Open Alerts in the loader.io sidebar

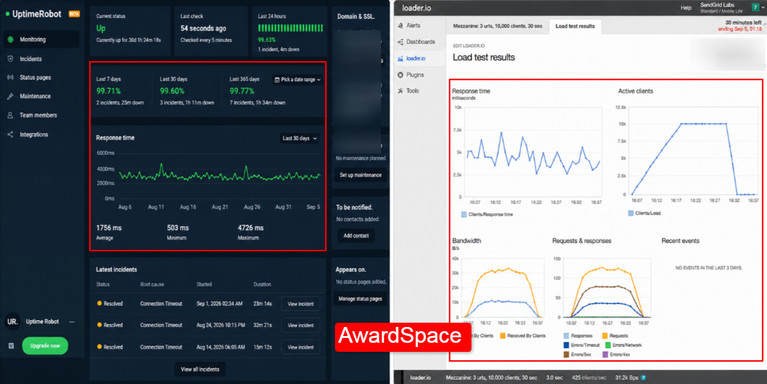pyautogui.click(x=413, y=25)
